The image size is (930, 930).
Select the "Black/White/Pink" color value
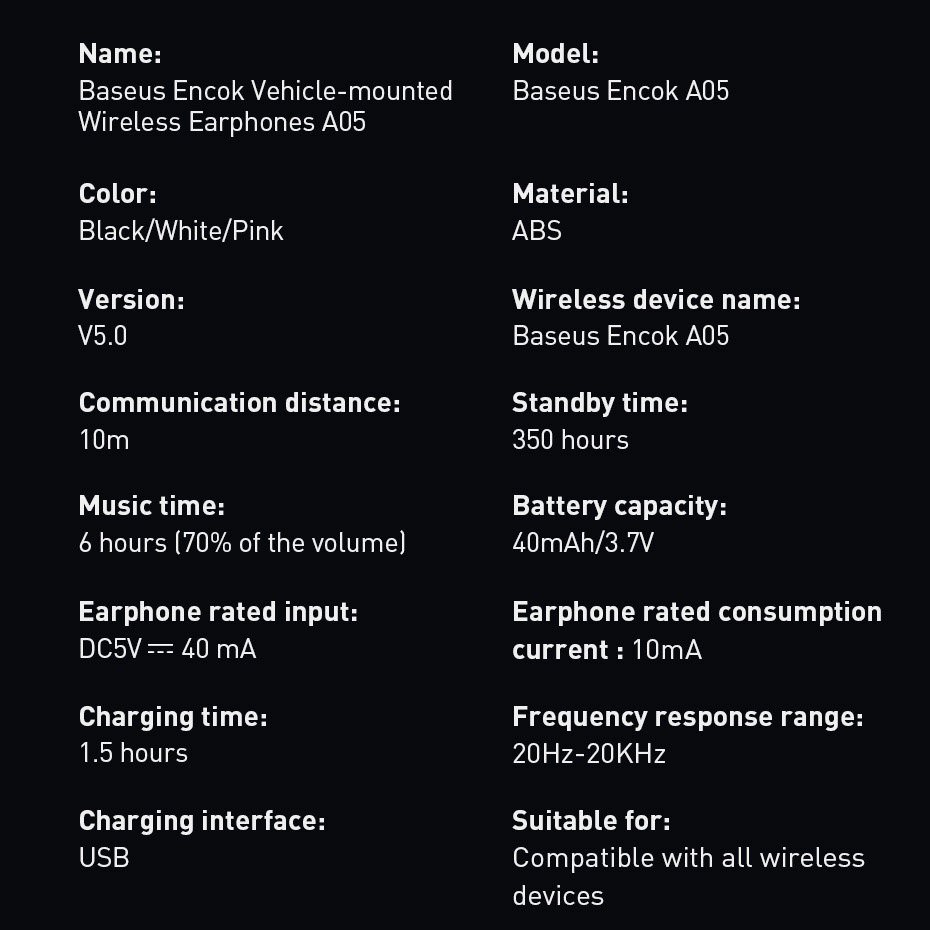pyautogui.click(x=181, y=231)
